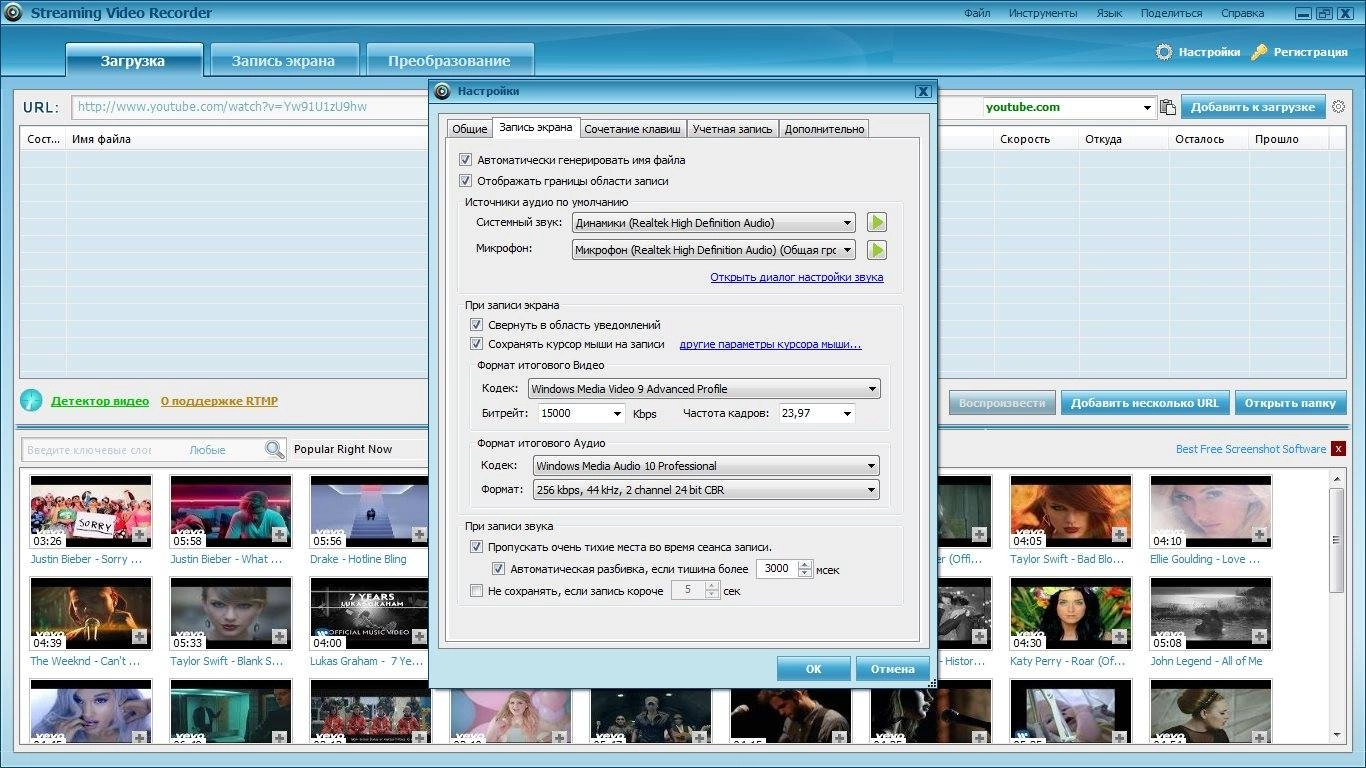Test microphone with green play icon
This screenshot has width=1366, height=768.
[x=876, y=250]
